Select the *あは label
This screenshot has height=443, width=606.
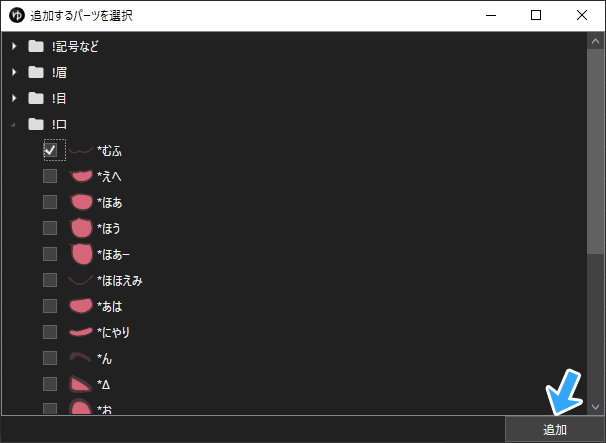coord(109,307)
